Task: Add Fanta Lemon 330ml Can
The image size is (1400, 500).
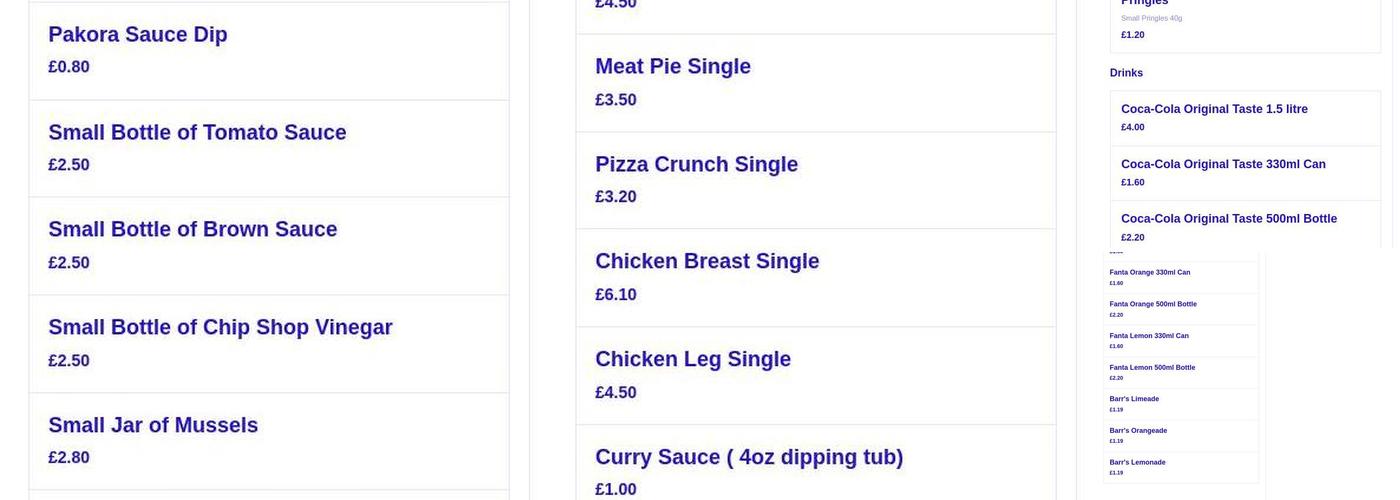Action: coord(1180,340)
